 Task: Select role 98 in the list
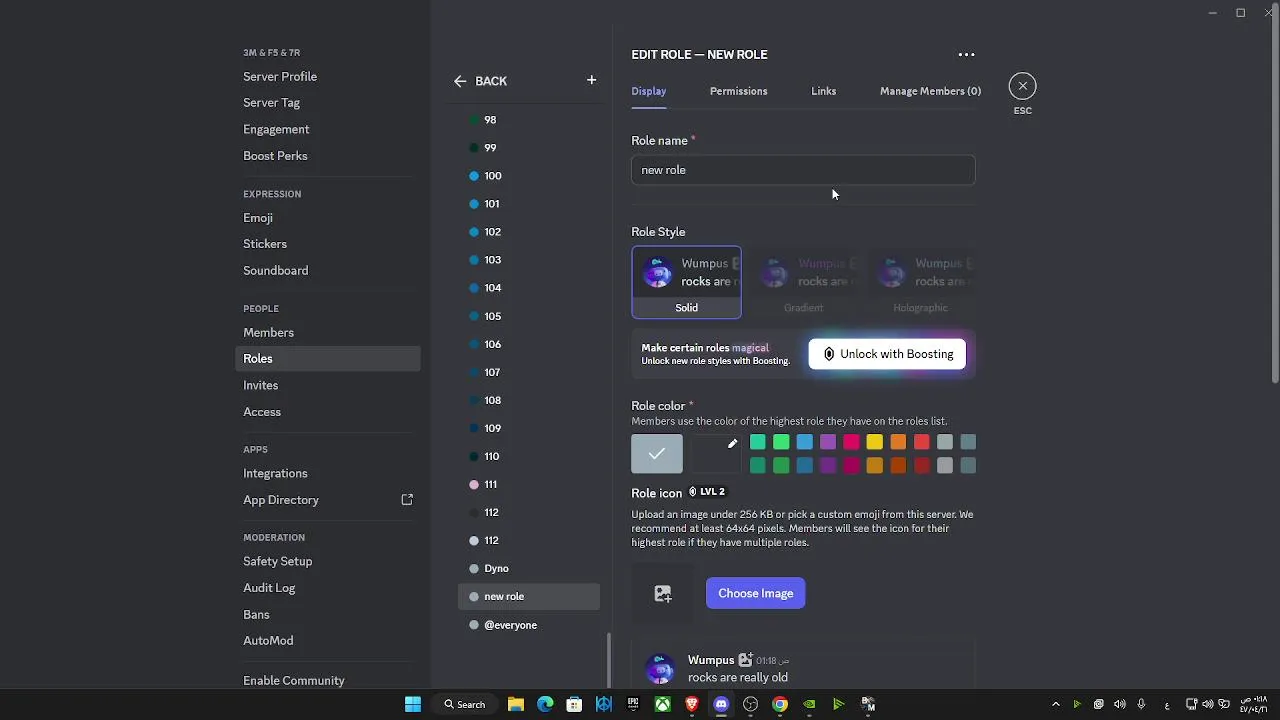[529, 120]
